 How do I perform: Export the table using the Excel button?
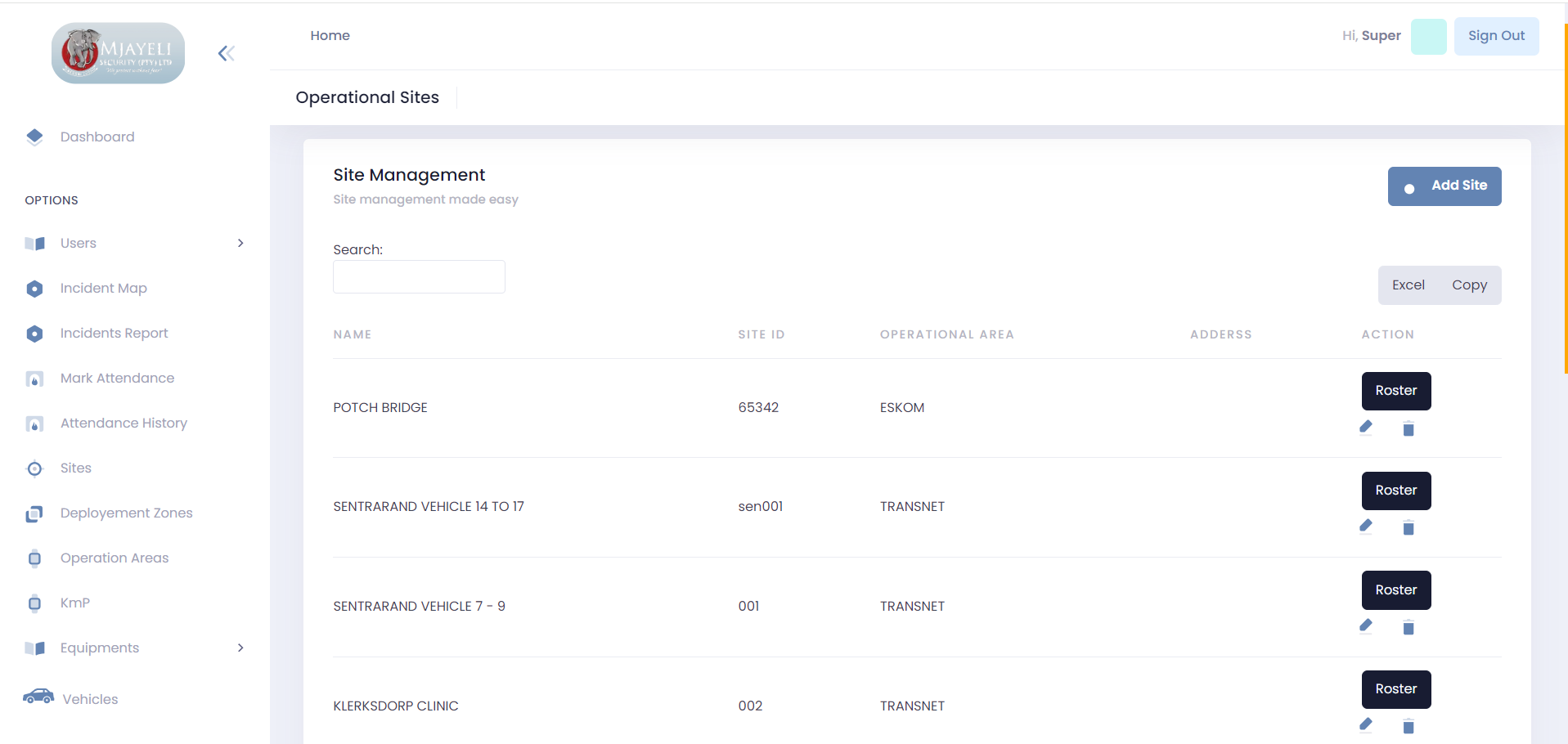(1408, 285)
